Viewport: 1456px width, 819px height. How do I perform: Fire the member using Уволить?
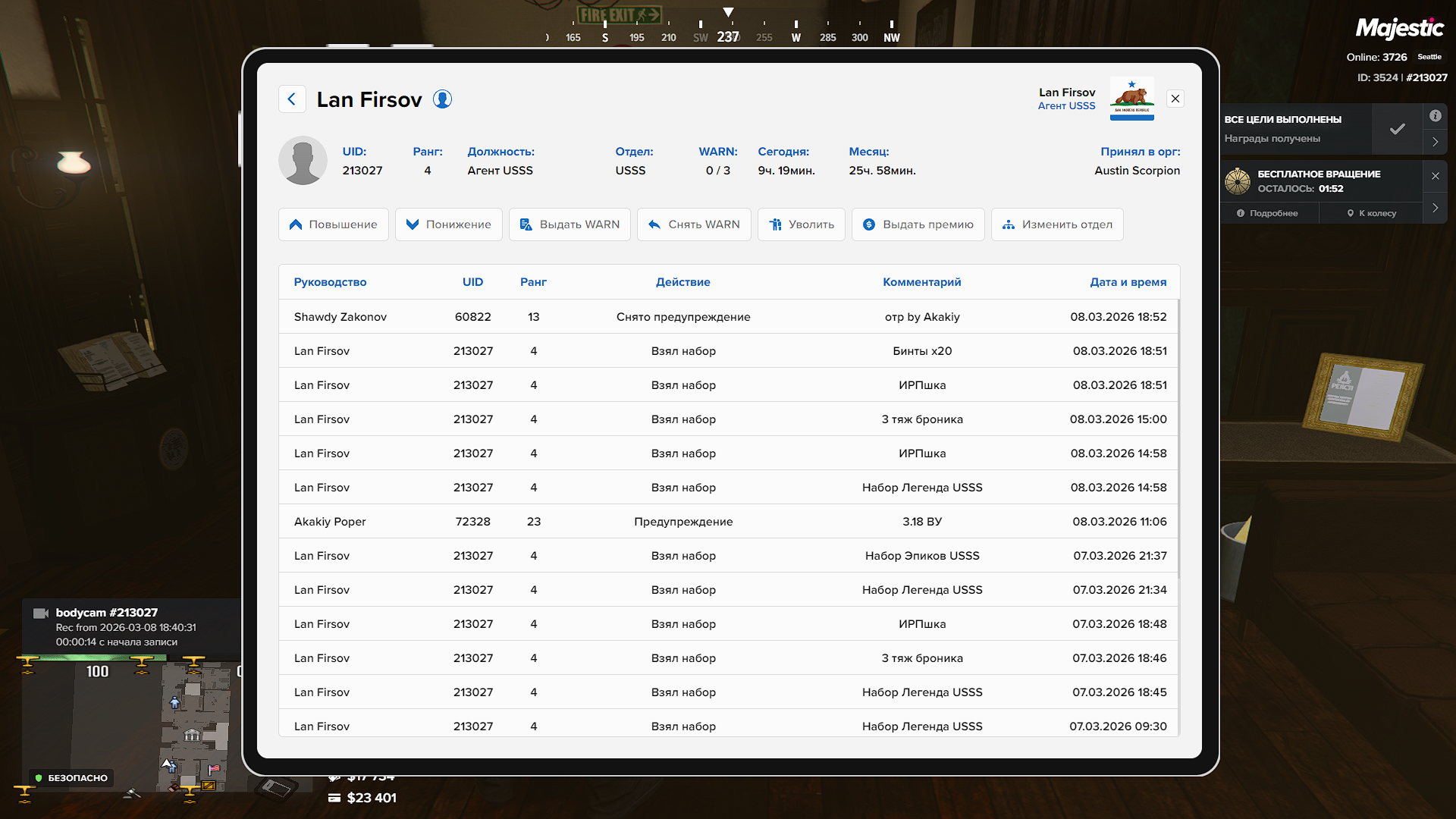pyautogui.click(x=801, y=224)
